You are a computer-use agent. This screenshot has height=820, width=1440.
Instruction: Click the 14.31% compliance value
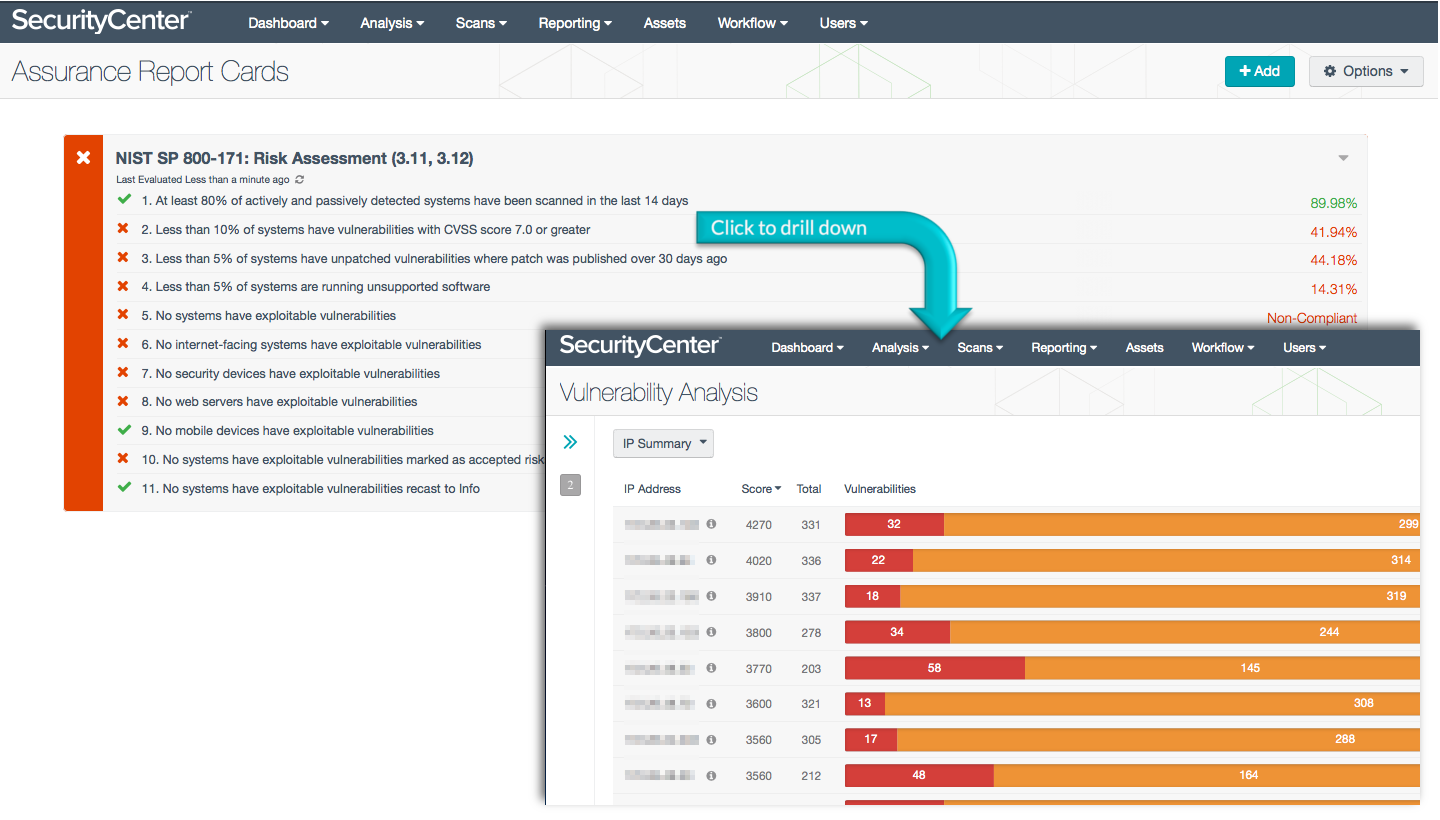click(1334, 290)
